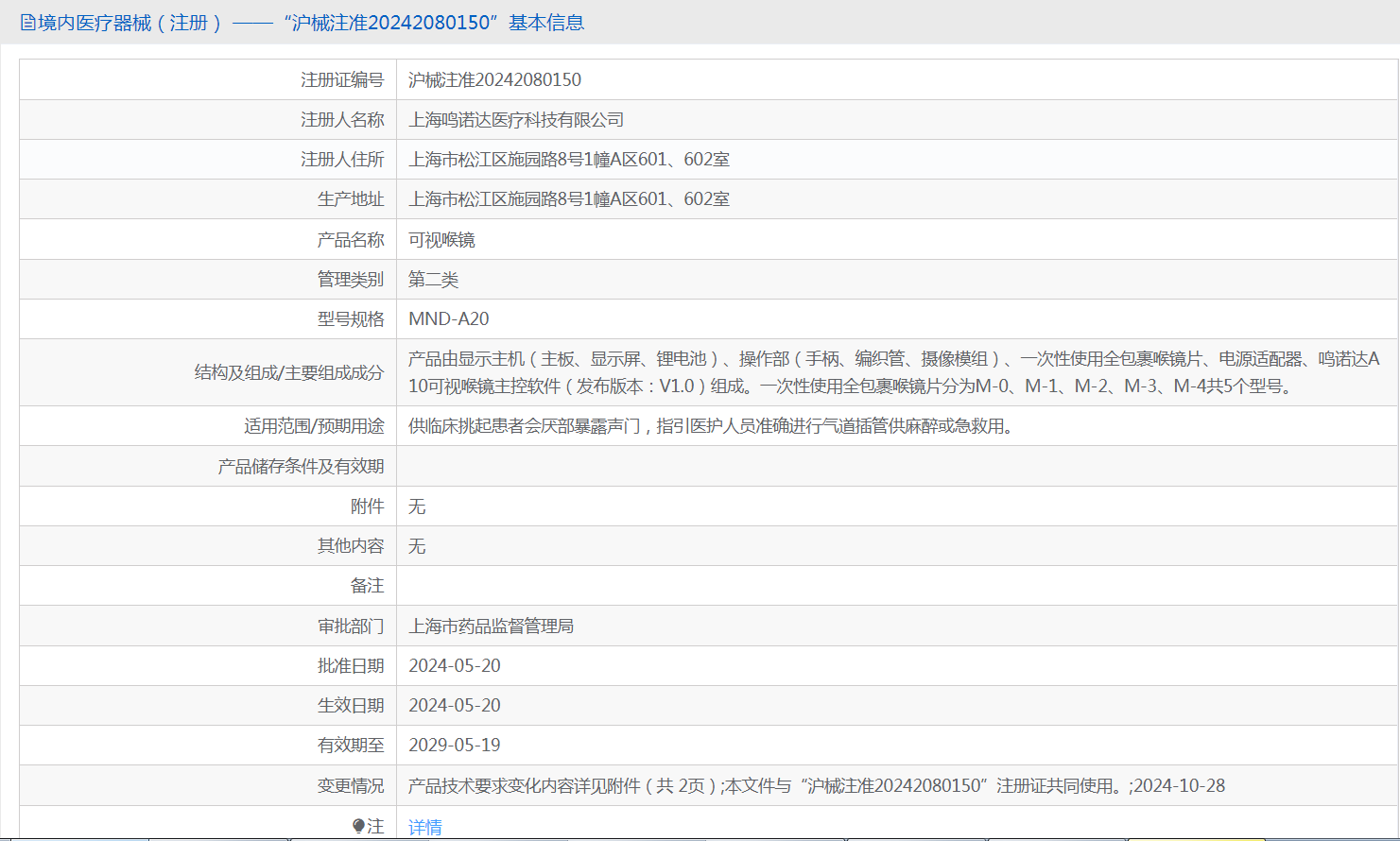Screen dimensions: 1400x841
Task: Select the 批准日期 label
Action: tap(351, 666)
